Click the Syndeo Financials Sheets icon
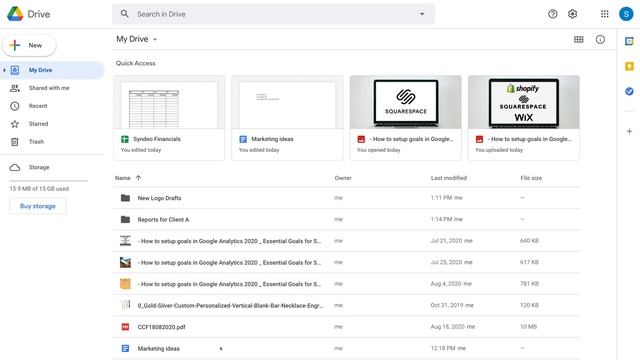This screenshot has width=640, height=360. tap(125, 139)
